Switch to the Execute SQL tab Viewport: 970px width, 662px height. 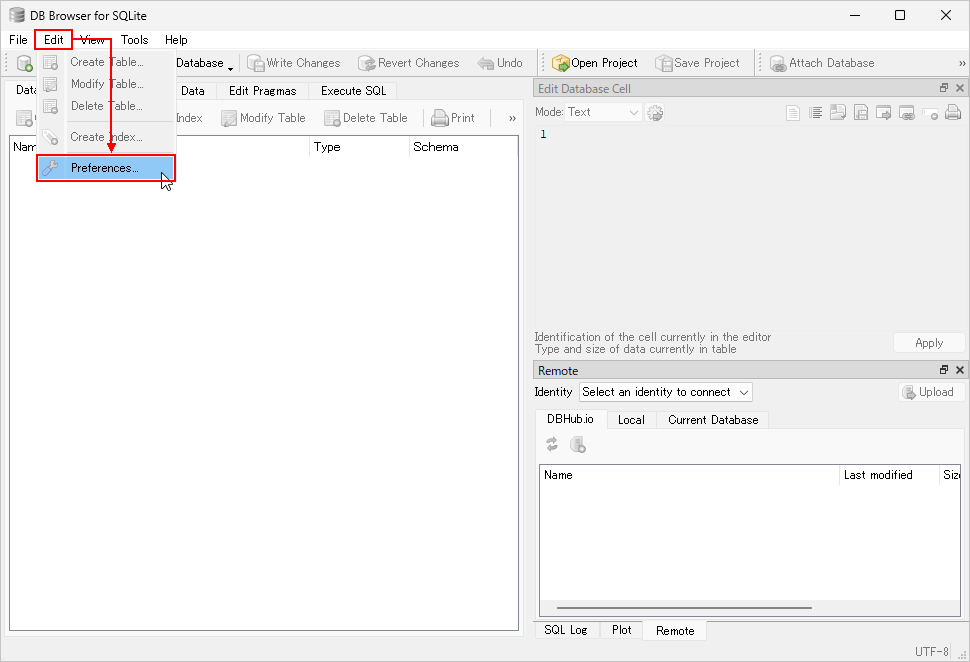click(x=353, y=91)
